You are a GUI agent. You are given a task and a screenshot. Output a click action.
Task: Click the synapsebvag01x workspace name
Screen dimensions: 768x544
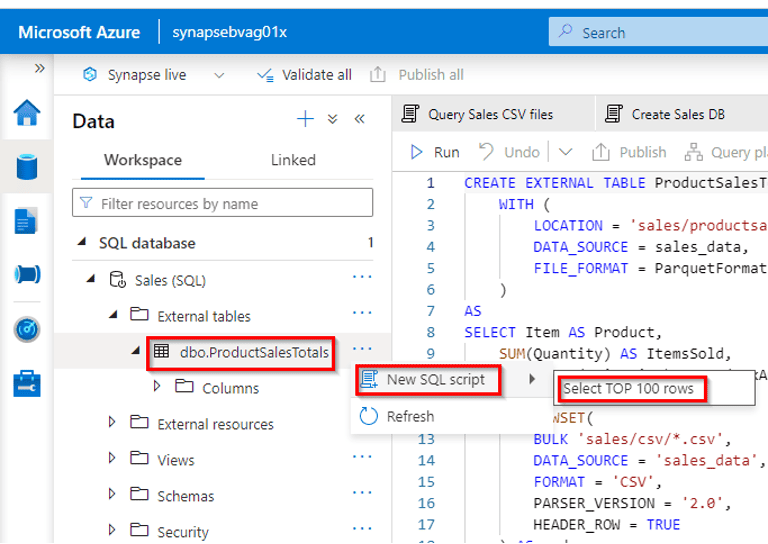[230, 32]
